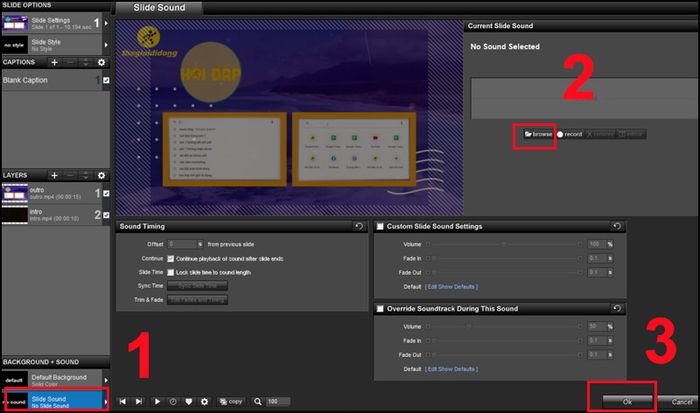Expand Slide Settings arrow
The height and width of the screenshot is (413, 700).
pyautogui.click(x=107, y=21)
